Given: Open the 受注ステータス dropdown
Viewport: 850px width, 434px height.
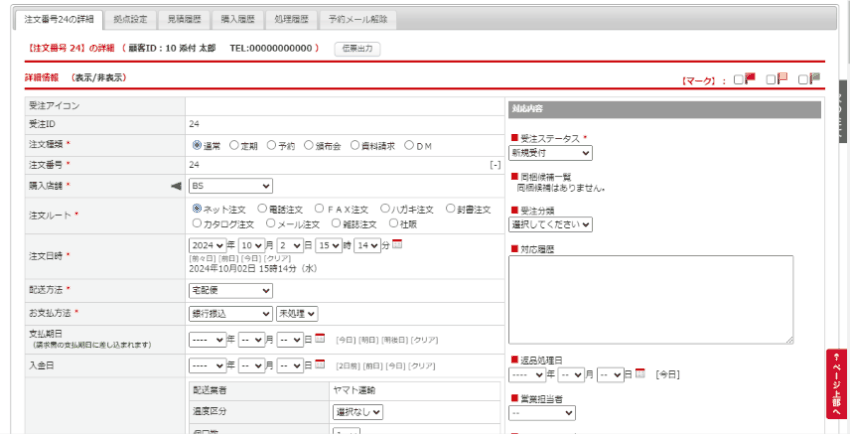Looking at the screenshot, I should tap(550, 153).
